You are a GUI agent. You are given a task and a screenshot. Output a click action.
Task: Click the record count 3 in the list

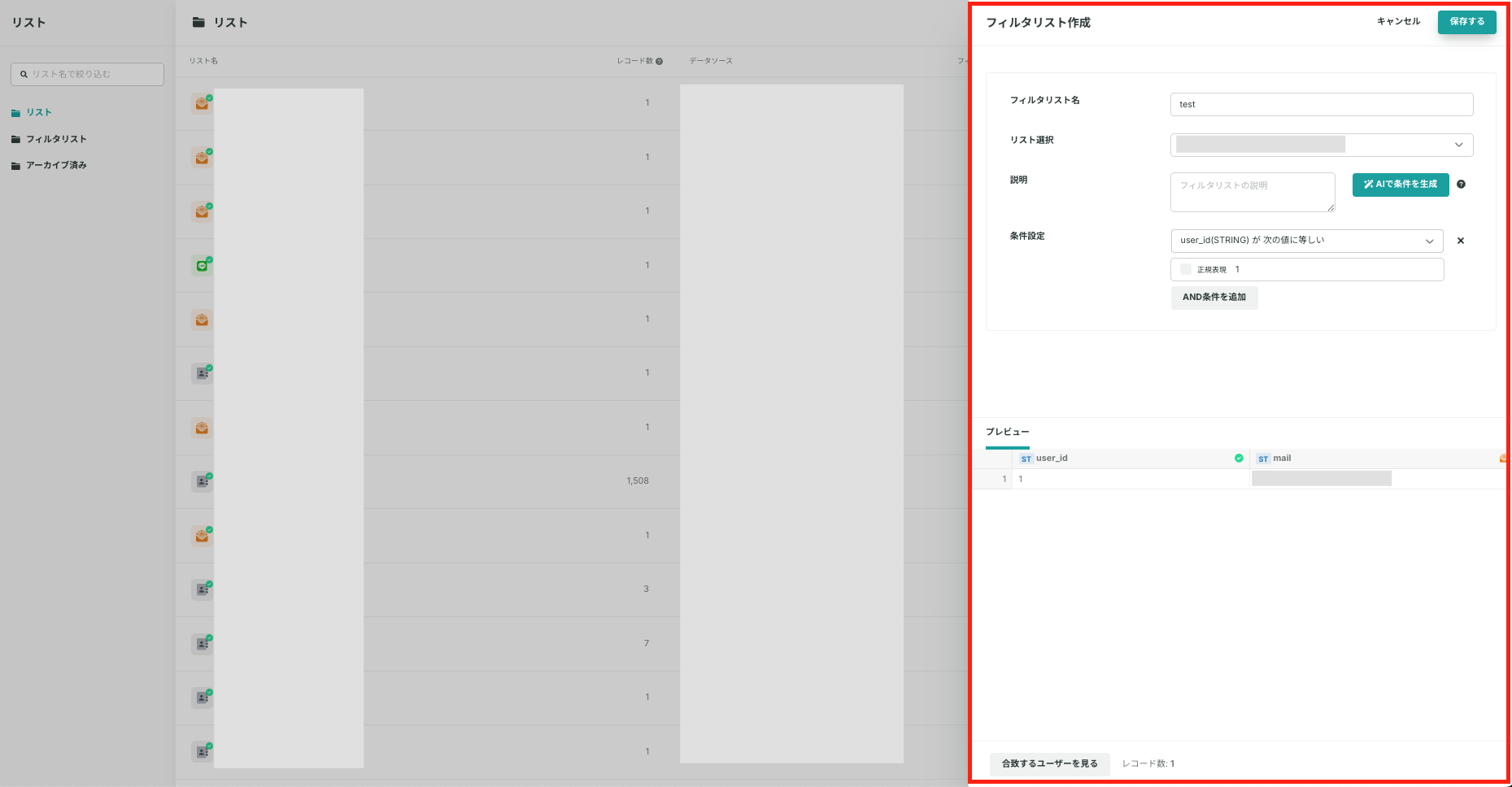click(647, 589)
